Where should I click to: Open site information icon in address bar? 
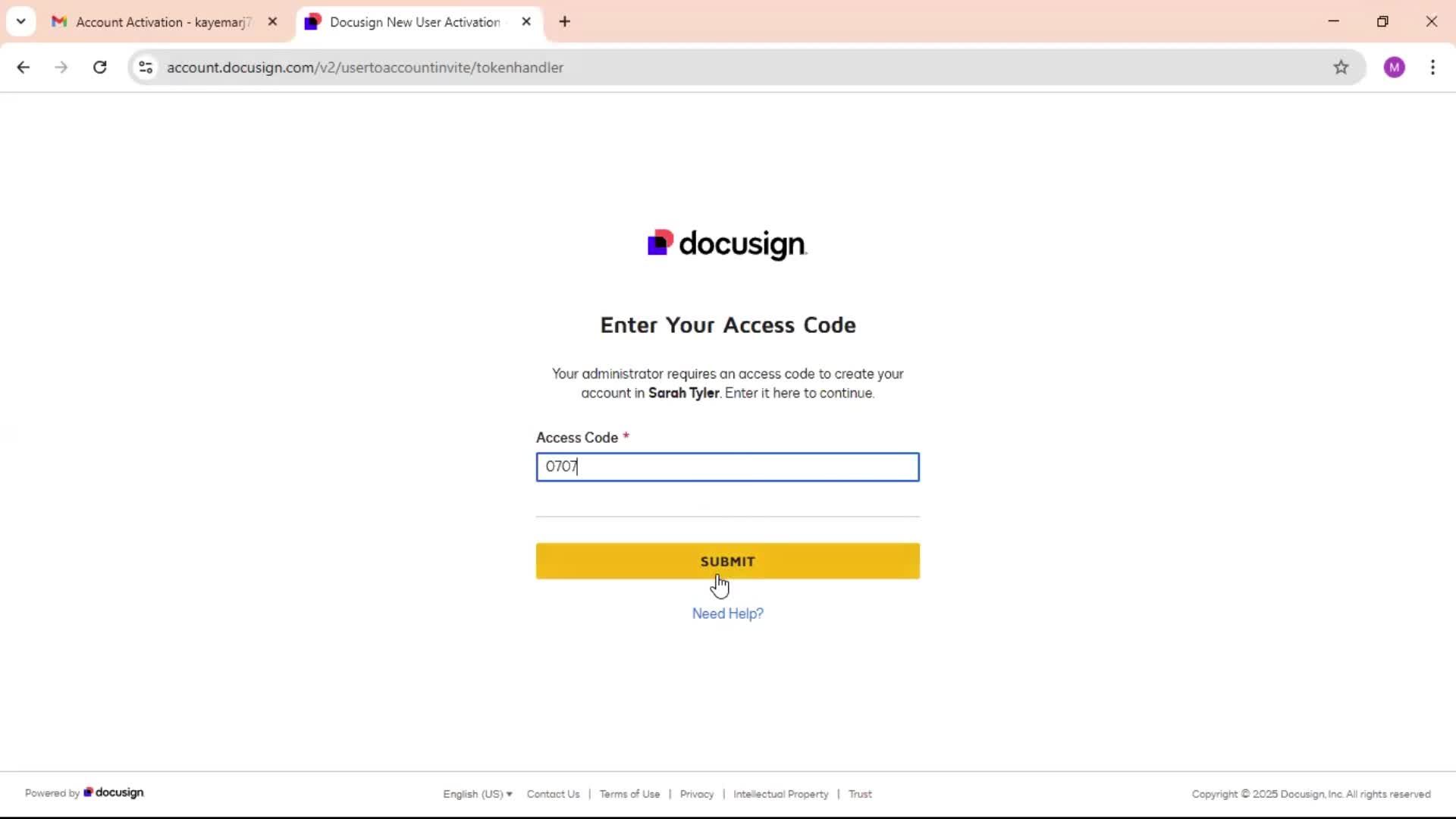click(146, 67)
